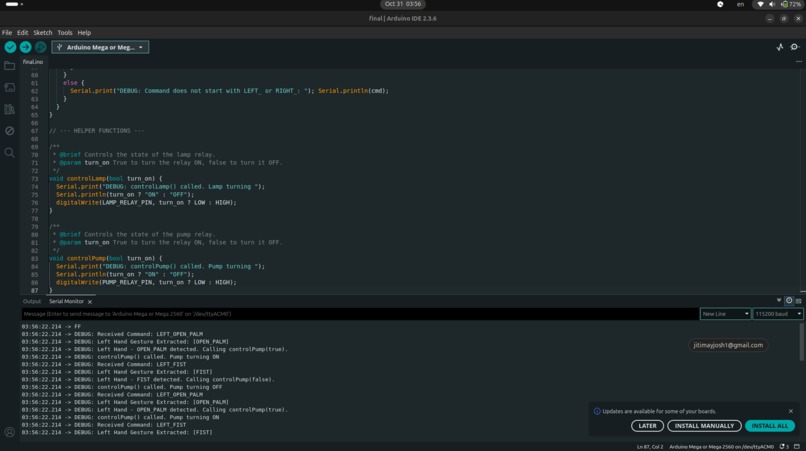Open the Sketch menu
The height and width of the screenshot is (451, 806).
pos(43,32)
